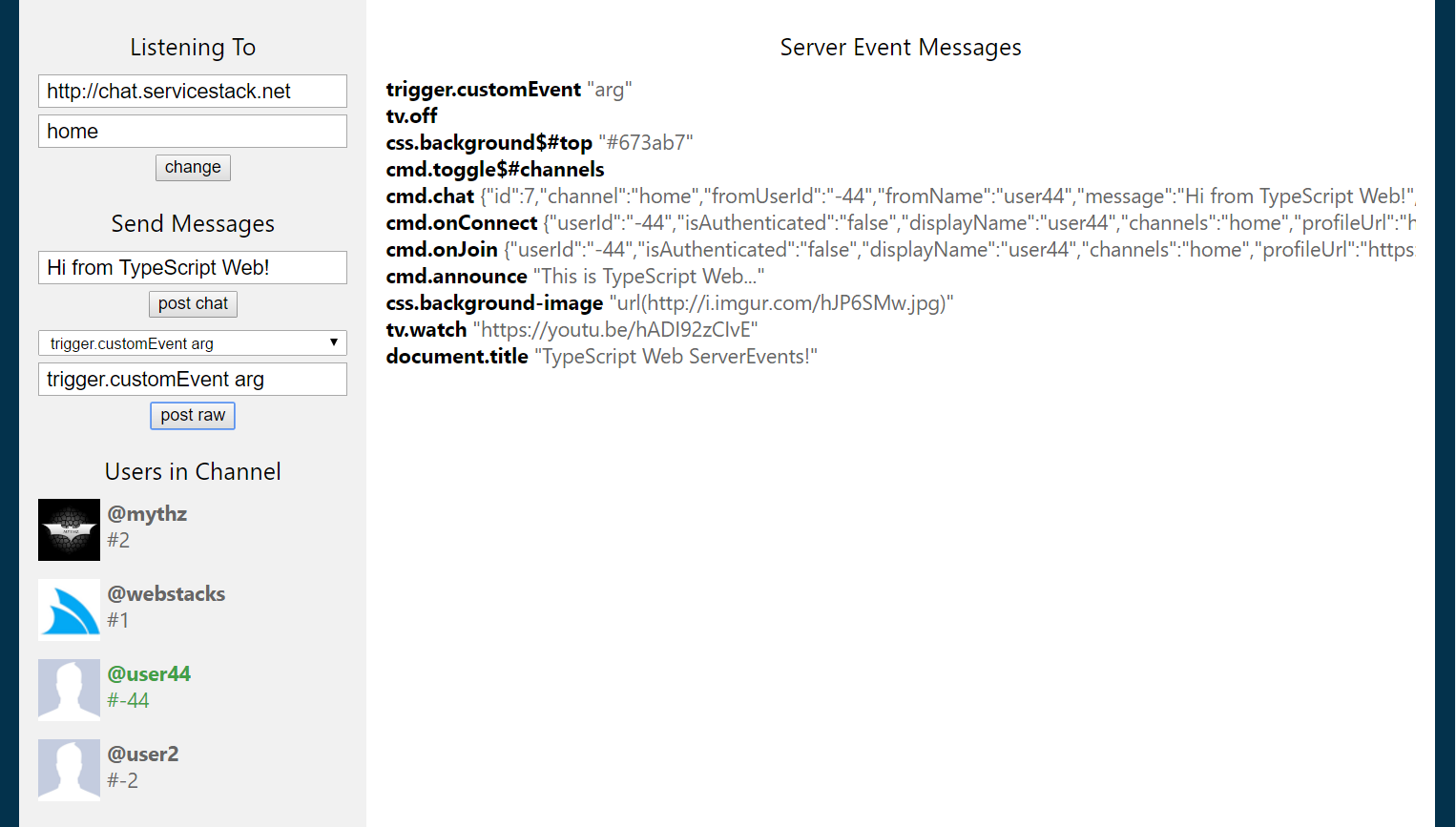Open the trigger.customEvent arg dropdown
Image resolution: width=1456 pixels, height=827 pixels.
click(x=193, y=343)
